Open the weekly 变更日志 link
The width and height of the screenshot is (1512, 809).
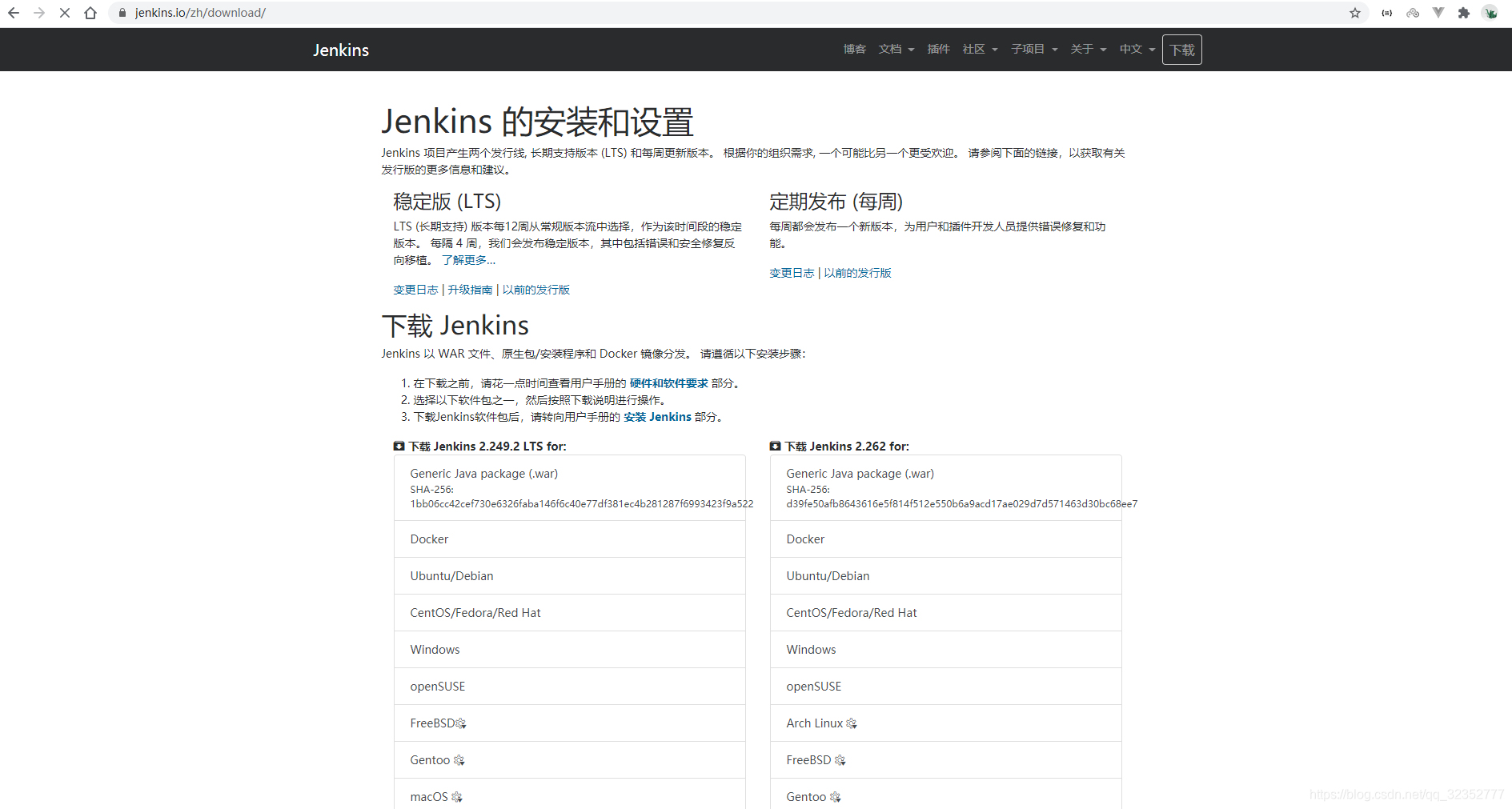point(792,273)
